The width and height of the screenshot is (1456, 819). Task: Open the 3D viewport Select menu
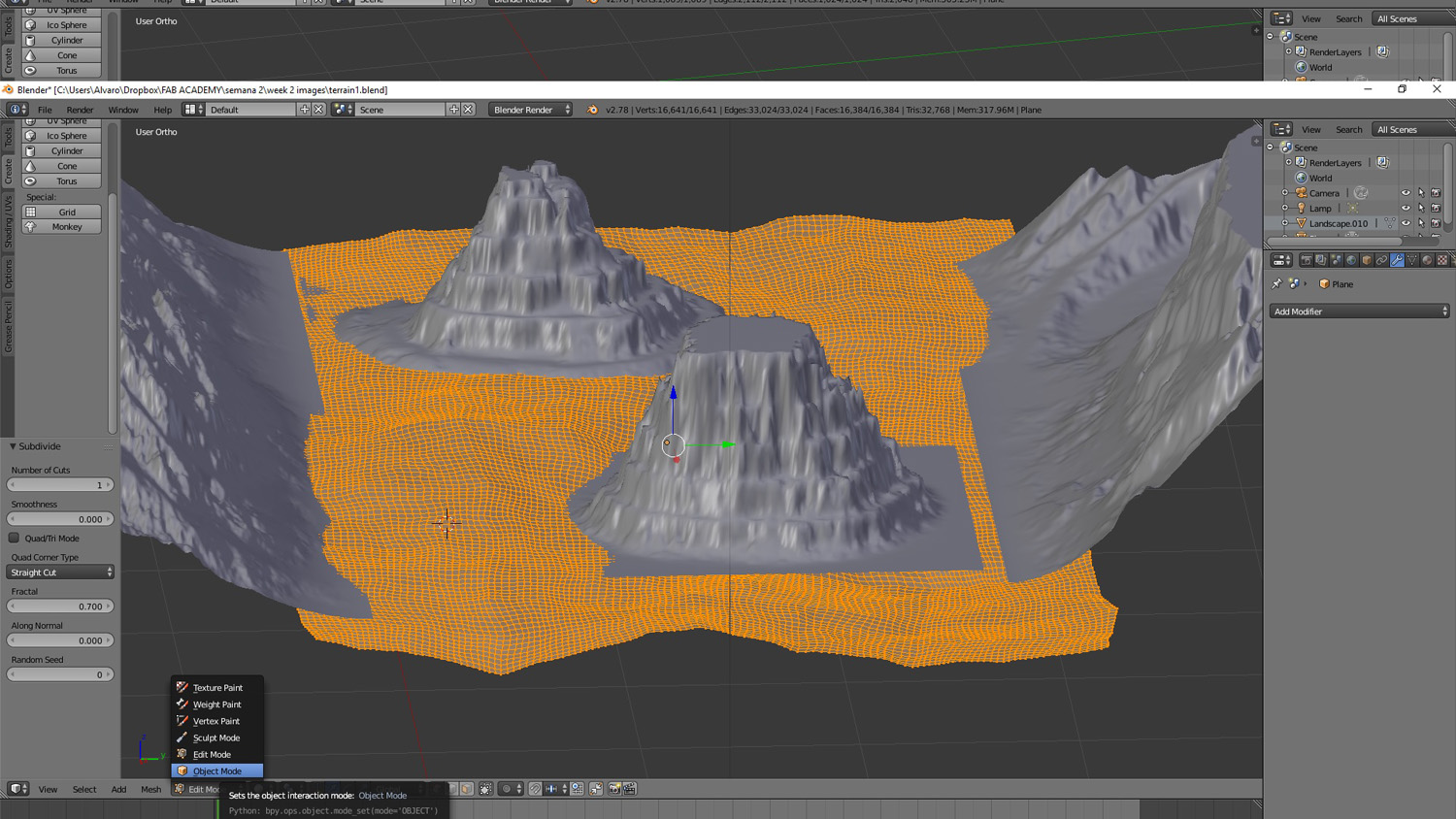click(84, 790)
